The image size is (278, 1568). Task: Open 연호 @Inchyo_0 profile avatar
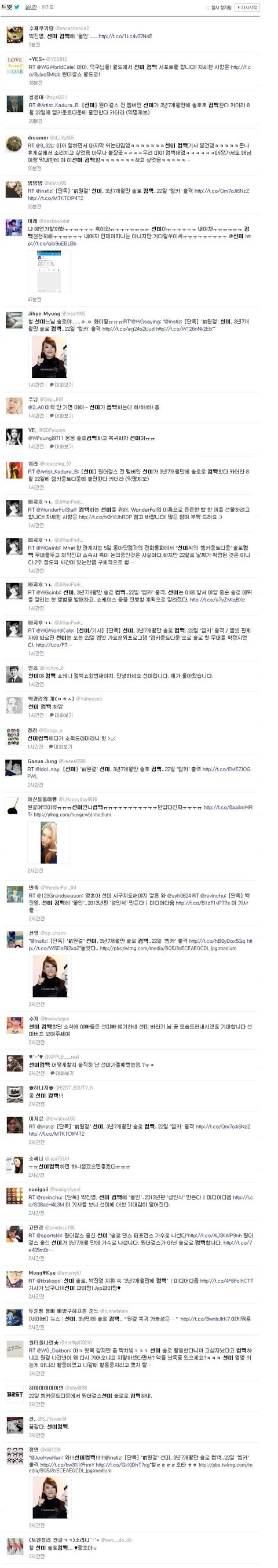click(14, 674)
